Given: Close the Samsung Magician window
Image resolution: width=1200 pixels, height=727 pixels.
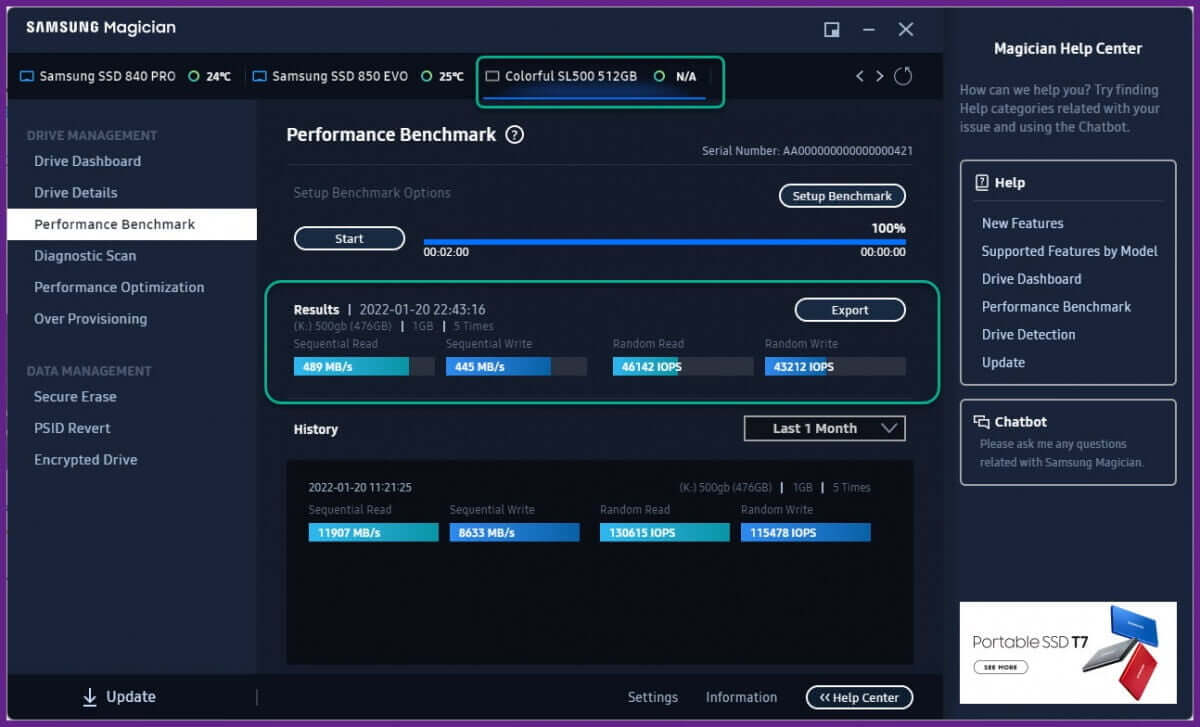Looking at the screenshot, I should (x=906, y=29).
